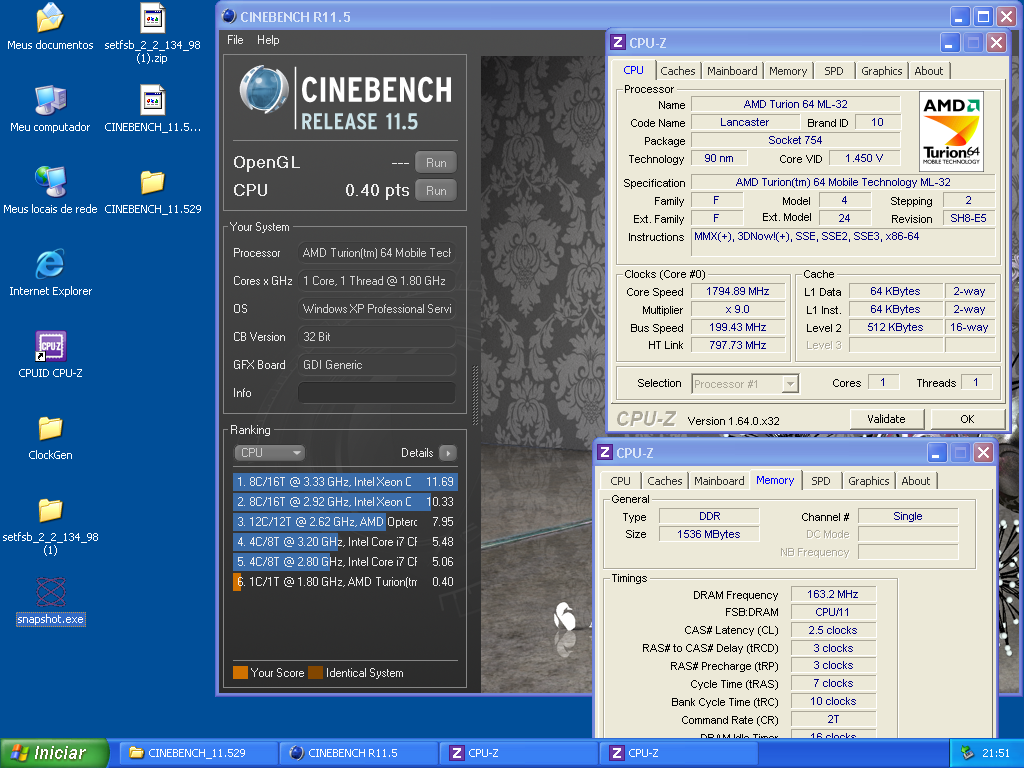
Task: Click the Your Score orange swatch
Action: 240,673
